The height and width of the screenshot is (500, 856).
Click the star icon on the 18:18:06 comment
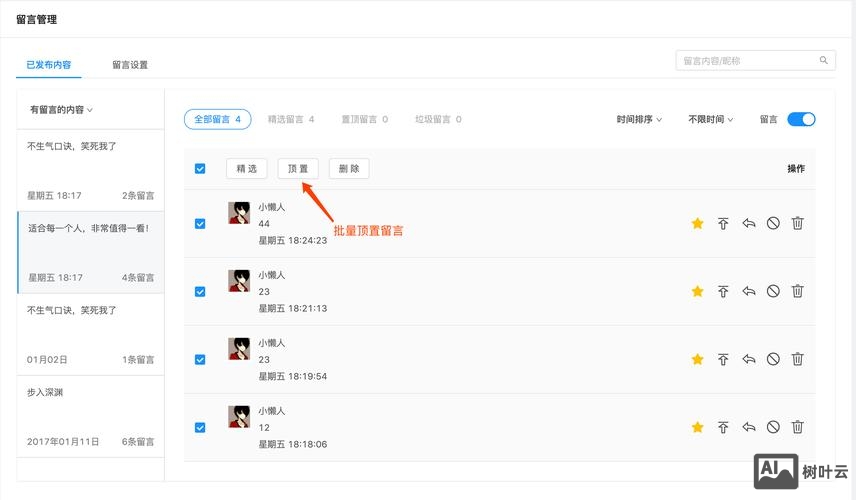[x=697, y=427]
